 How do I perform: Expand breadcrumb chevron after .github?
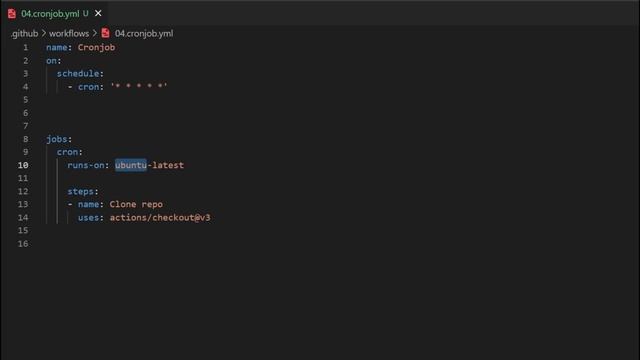44,33
